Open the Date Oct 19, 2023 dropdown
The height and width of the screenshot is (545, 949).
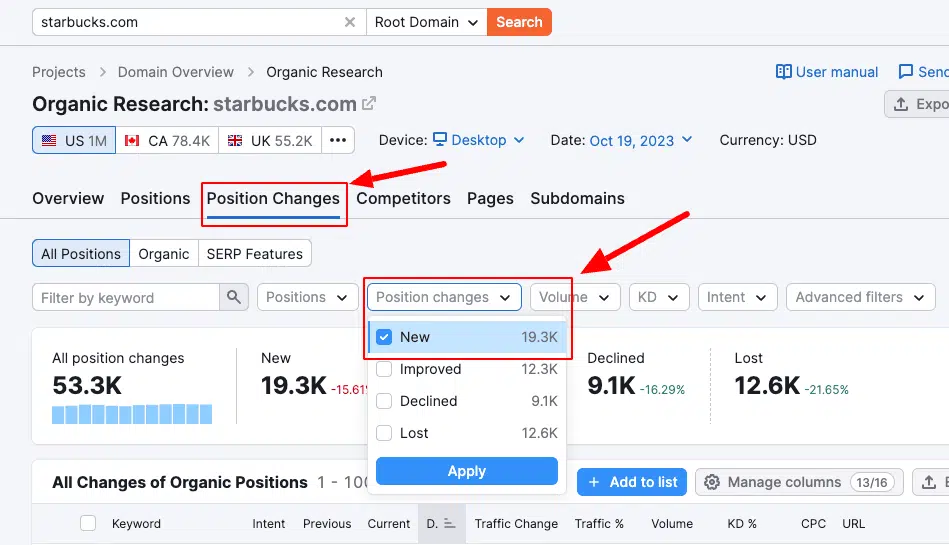pyautogui.click(x=641, y=140)
